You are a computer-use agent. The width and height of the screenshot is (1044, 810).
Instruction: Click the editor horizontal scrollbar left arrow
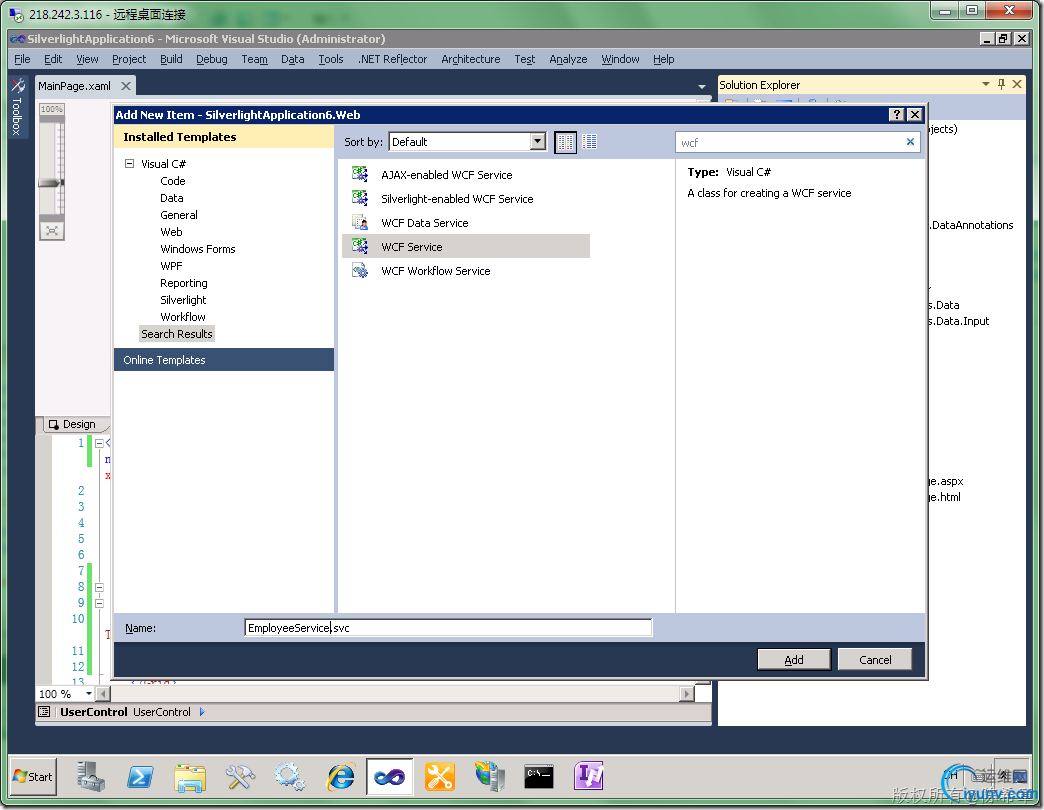pos(103,694)
